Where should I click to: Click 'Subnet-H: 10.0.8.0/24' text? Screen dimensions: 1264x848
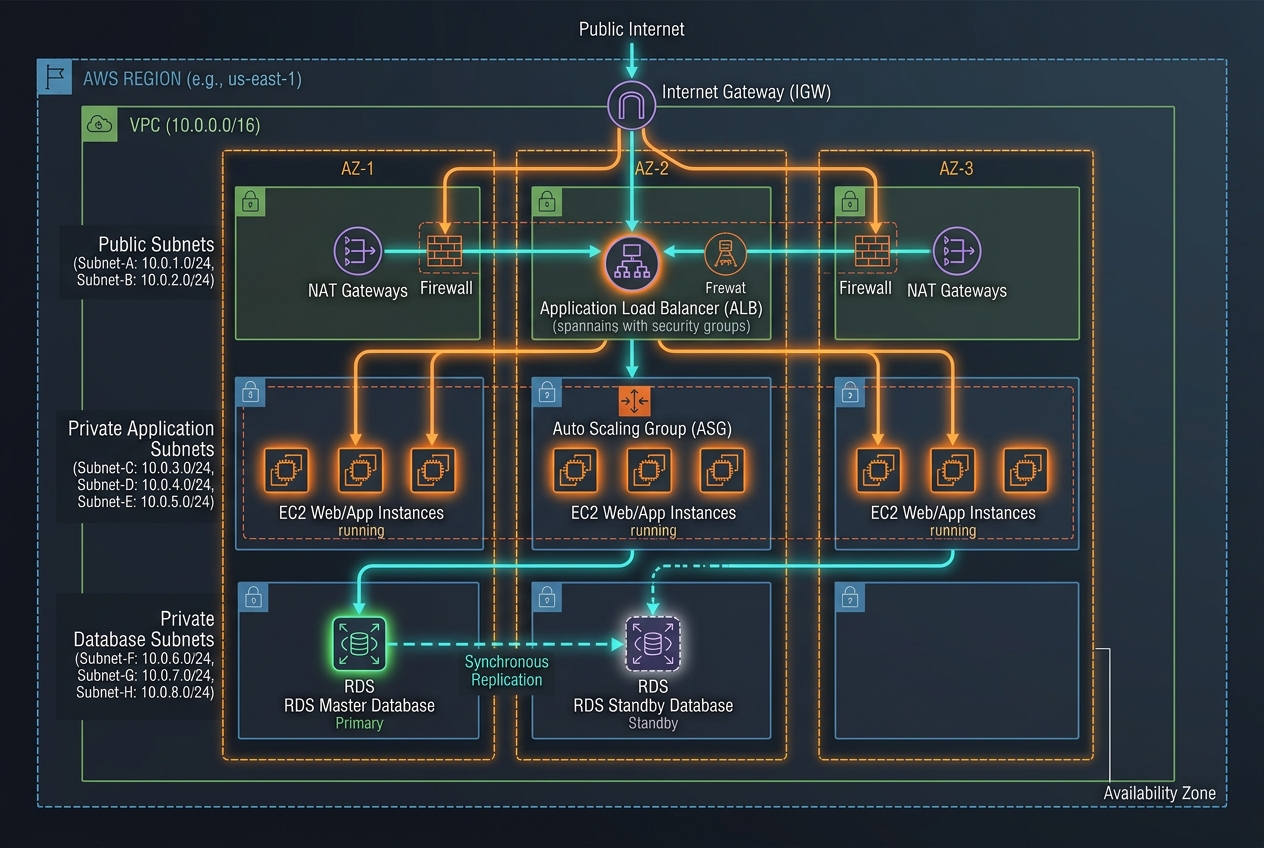(x=145, y=692)
